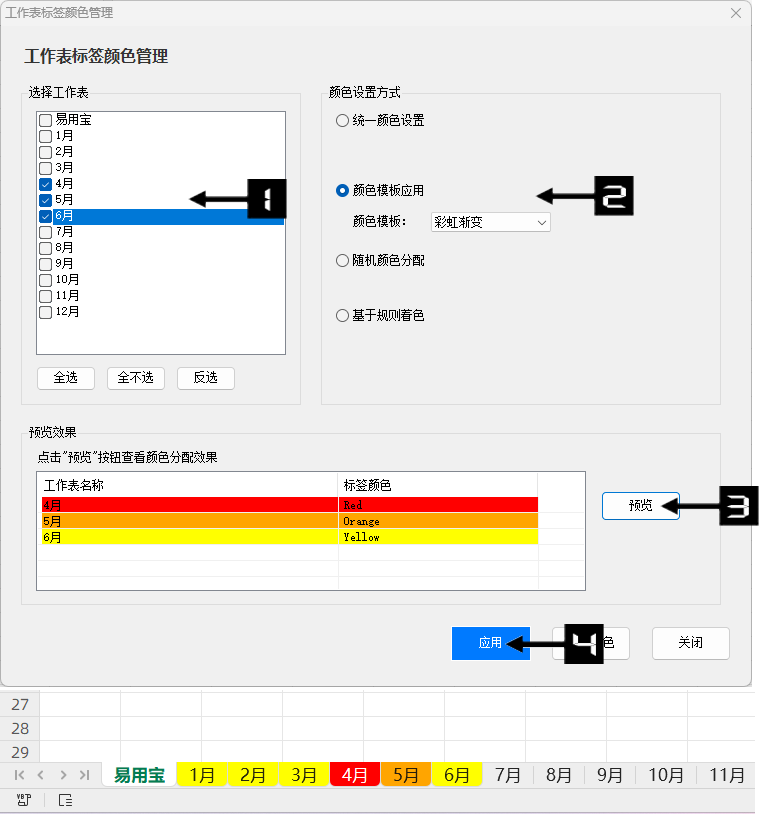Jump to last sheet navigation arrow
Screen dimensions: 760x814
click(85, 775)
